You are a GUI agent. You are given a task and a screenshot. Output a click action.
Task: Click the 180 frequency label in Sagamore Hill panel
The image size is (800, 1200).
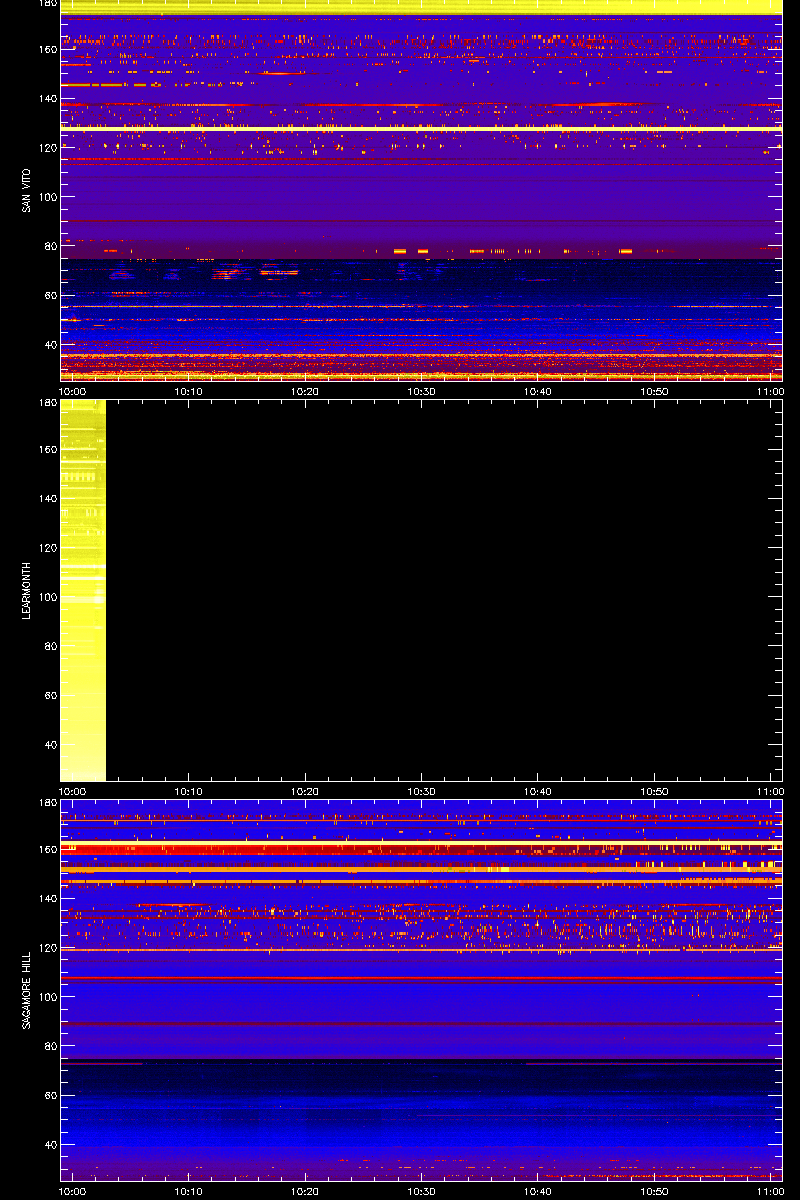tap(47, 803)
